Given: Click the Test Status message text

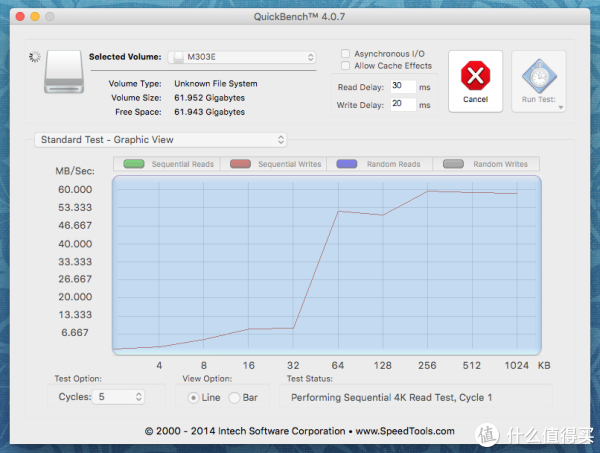Looking at the screenshot, I should [391, 398].
